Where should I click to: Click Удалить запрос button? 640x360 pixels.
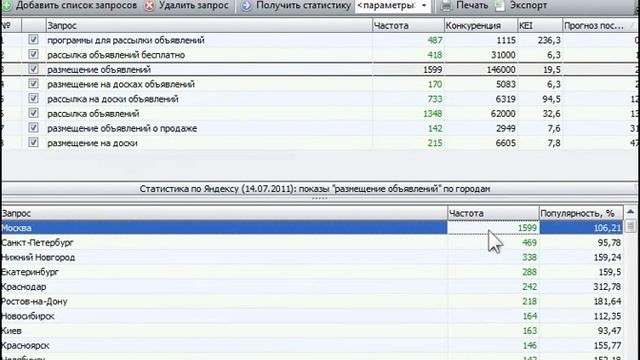coord(187,6)
